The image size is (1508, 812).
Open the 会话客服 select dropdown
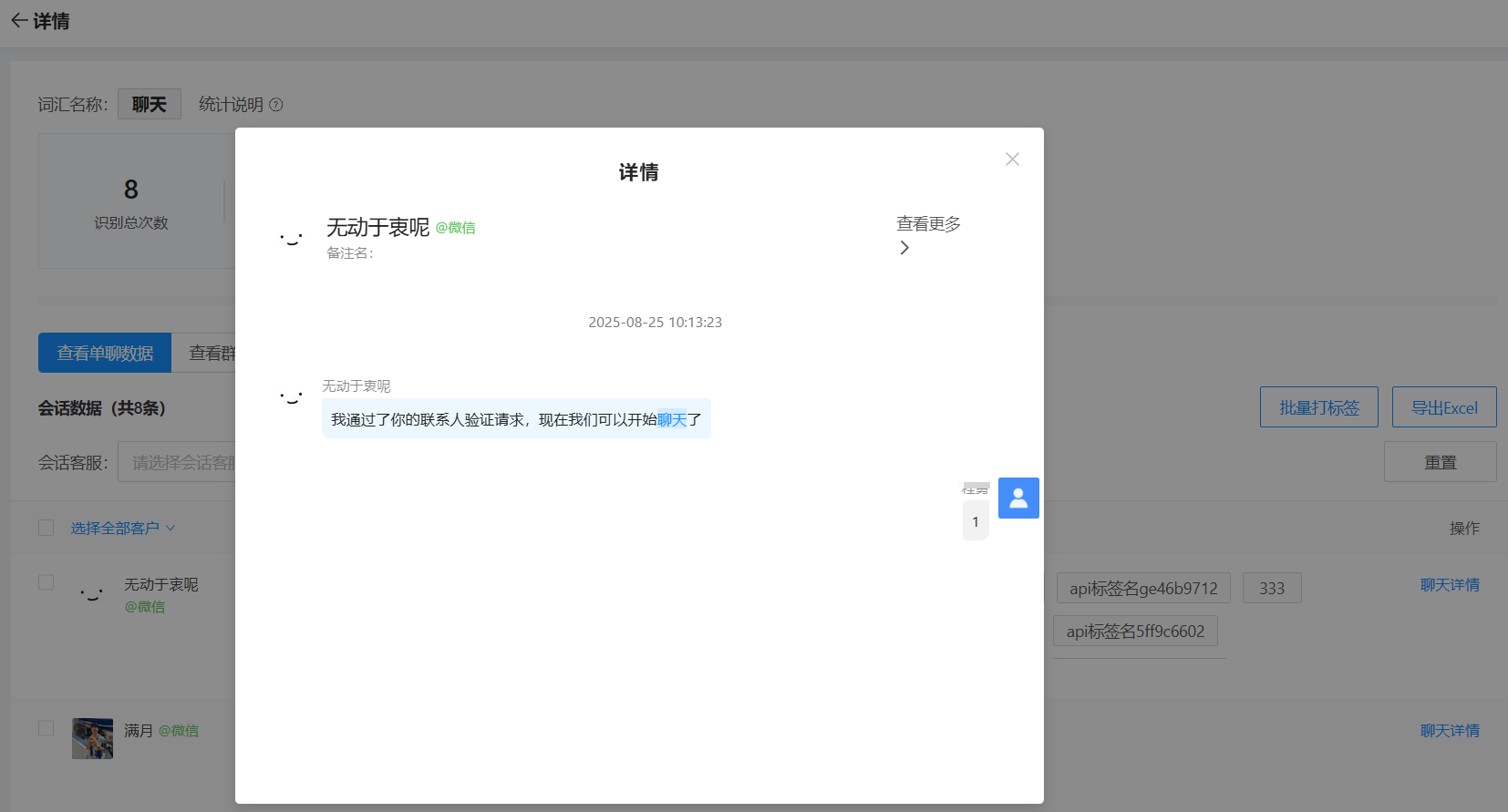tap(178, 463)
